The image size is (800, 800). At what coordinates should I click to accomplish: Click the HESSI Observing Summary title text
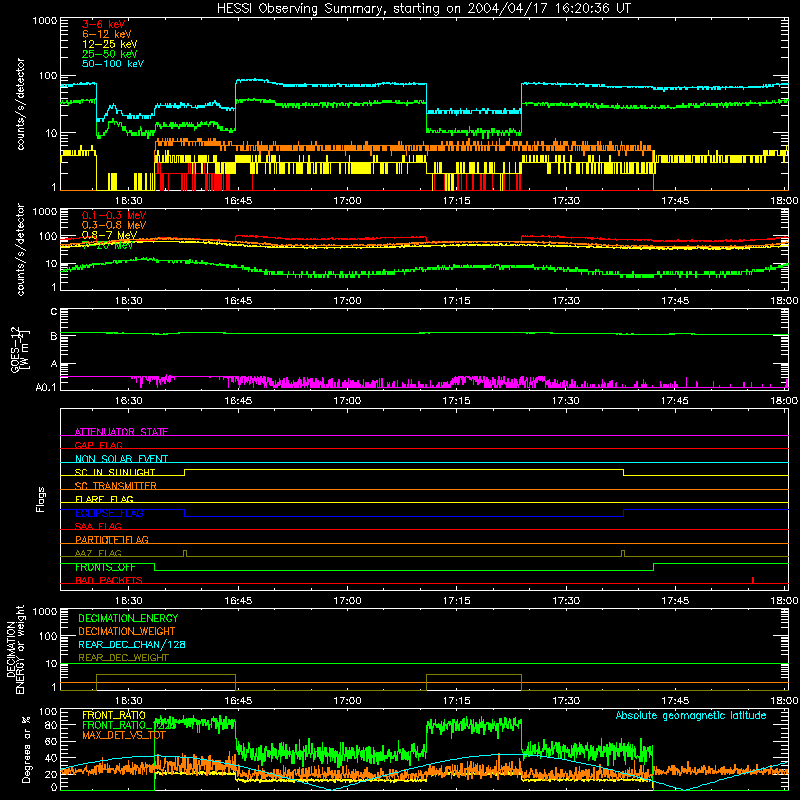423,8
